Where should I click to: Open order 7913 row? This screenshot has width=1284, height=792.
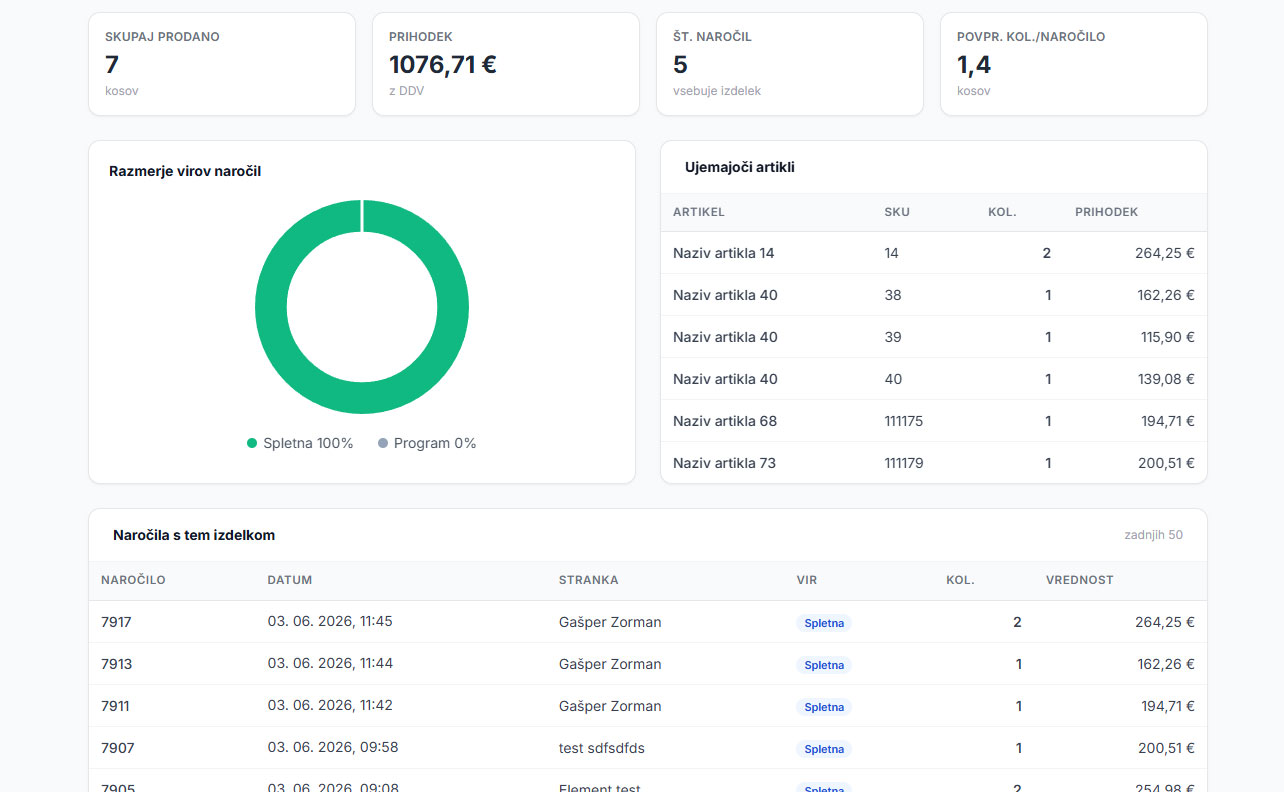click(648, 664)
